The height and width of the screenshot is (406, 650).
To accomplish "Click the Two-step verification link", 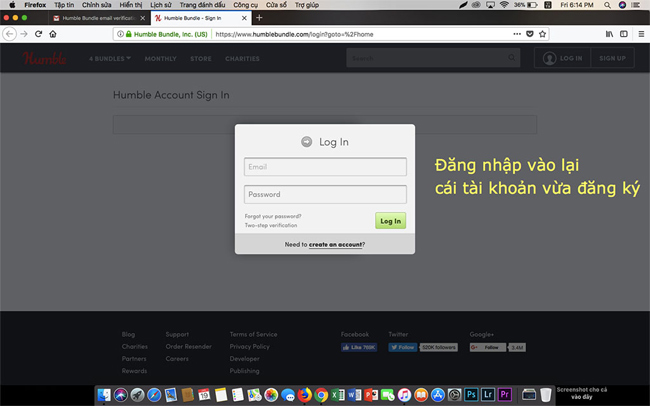I will pyautogui.click(x=270, y=225).
